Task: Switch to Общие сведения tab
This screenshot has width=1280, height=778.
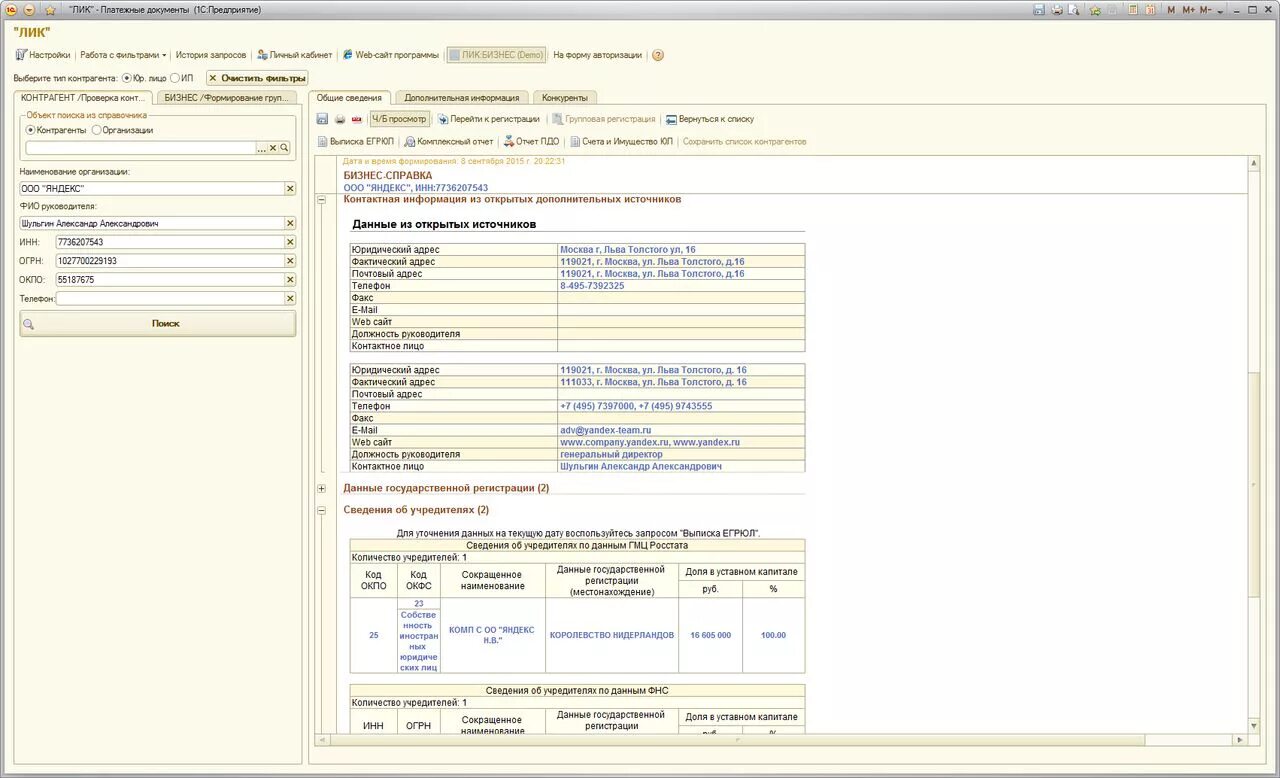Action: (x=349, y=98)
